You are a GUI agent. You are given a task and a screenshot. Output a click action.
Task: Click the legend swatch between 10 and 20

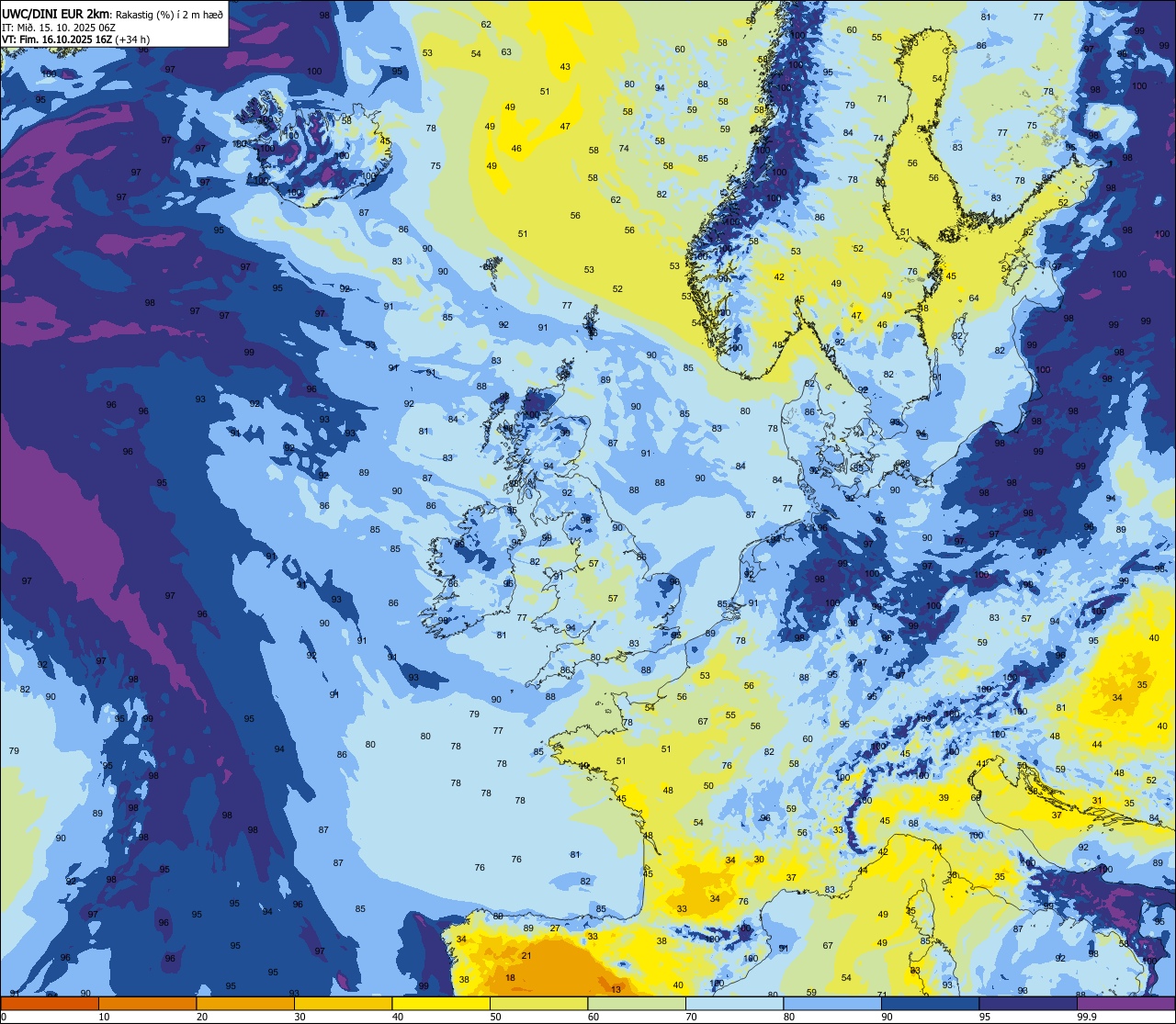147,1004
